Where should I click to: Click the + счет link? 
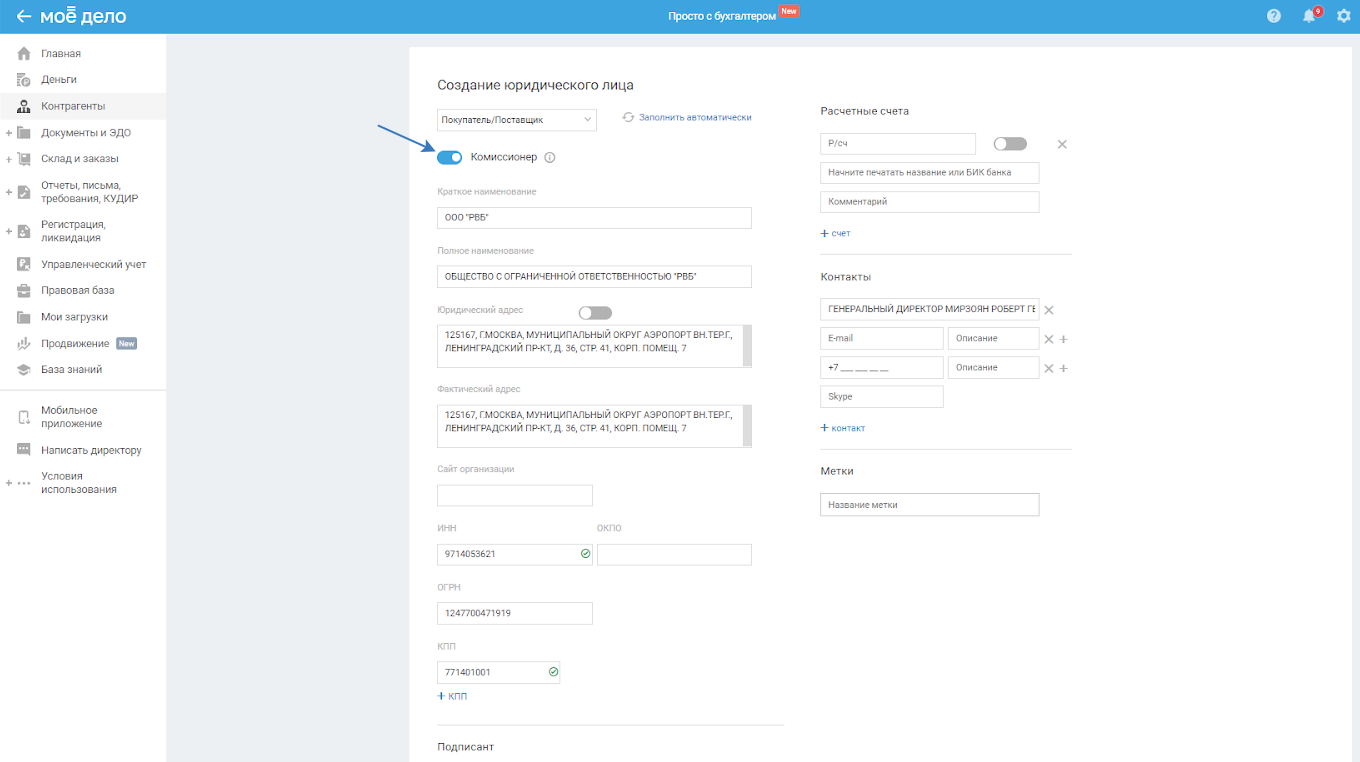click(836, 233)
